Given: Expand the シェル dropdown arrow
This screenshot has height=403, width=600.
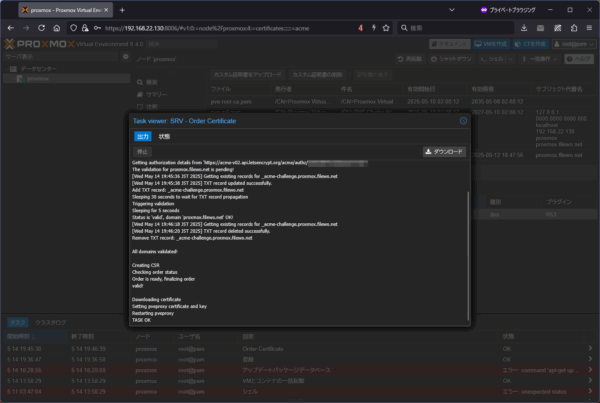Looking at the screenshot, I should (510, 59).
